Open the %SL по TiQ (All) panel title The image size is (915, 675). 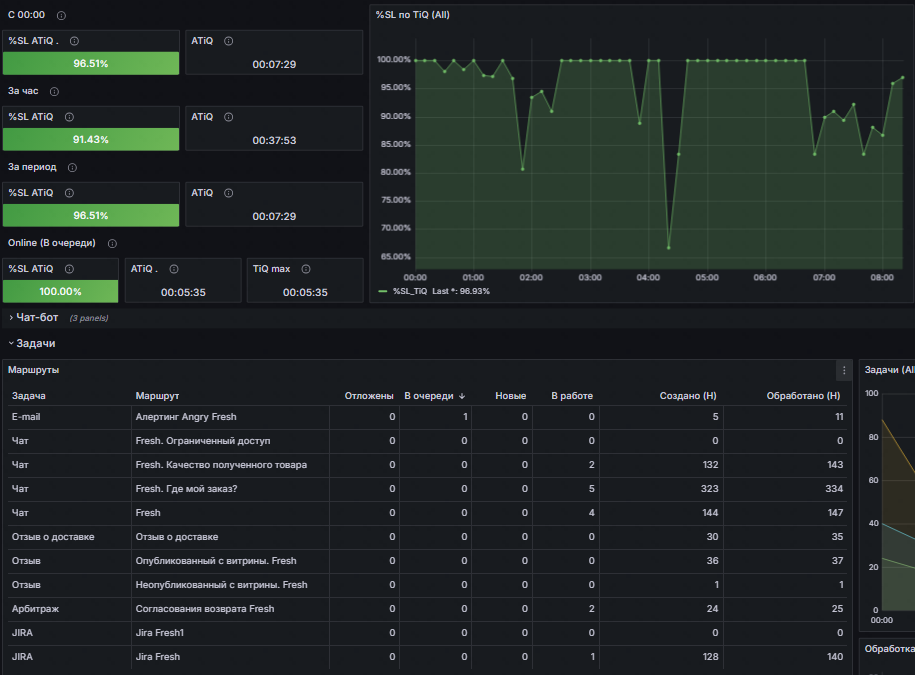click(x=412, y=15)
